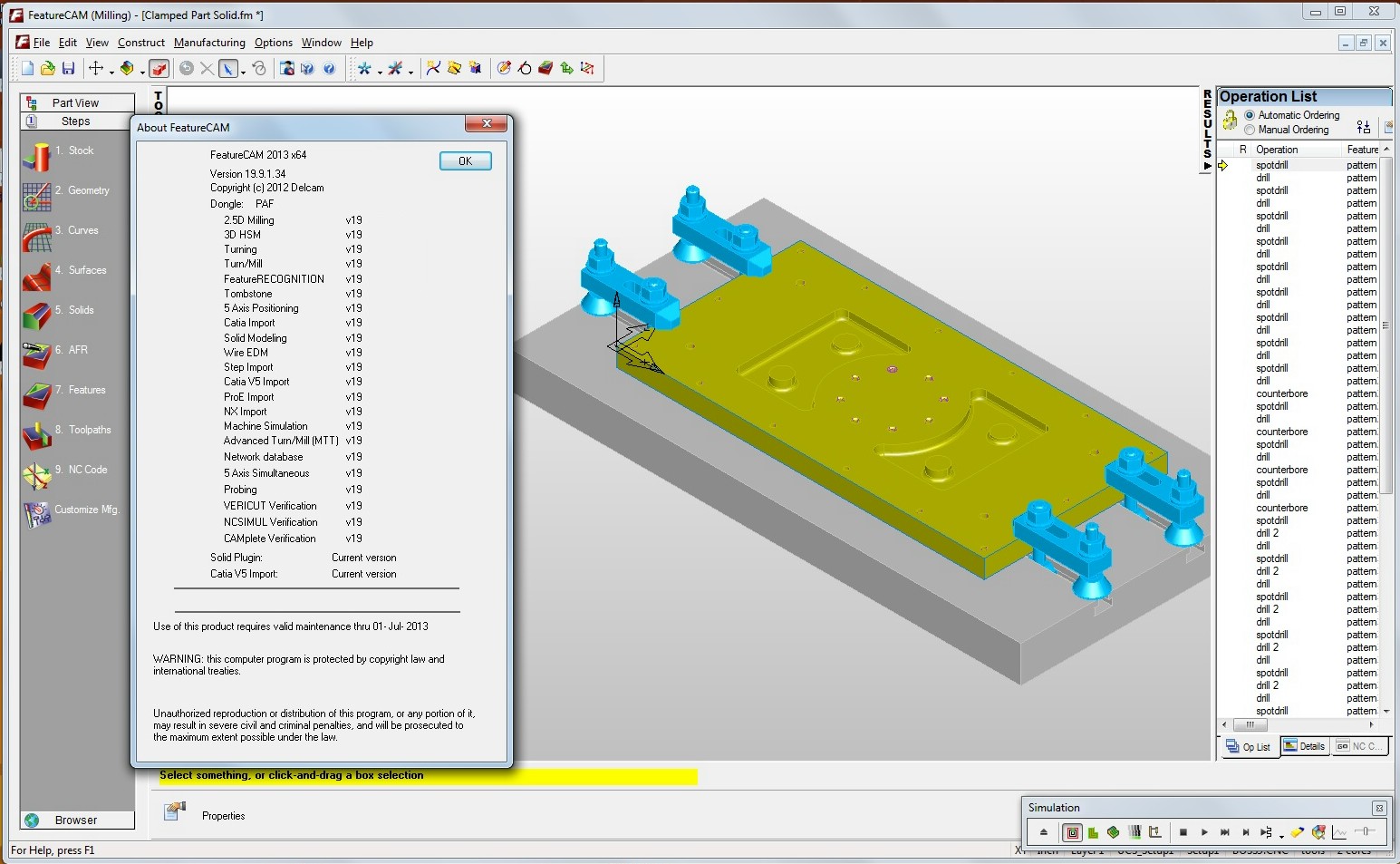
Task: Click the Features step icon
Action: point(36,395)
